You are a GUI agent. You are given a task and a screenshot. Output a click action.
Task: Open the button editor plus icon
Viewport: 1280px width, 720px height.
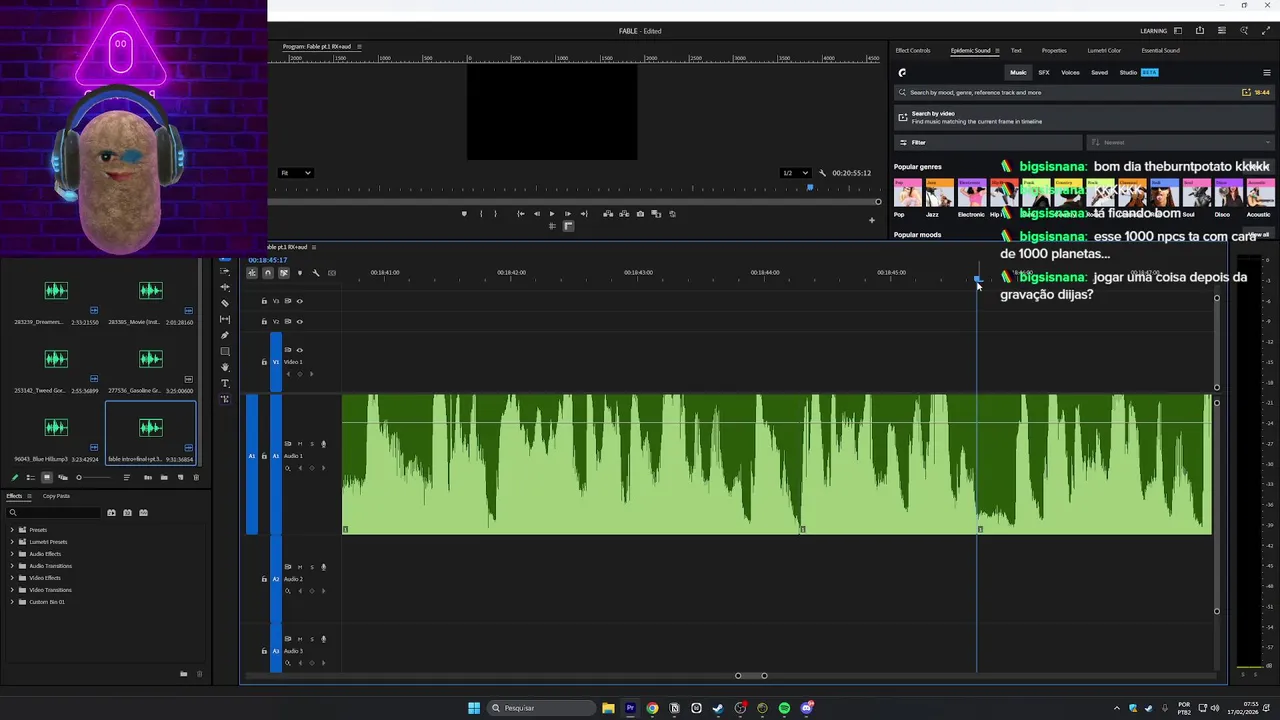[871, 220]
